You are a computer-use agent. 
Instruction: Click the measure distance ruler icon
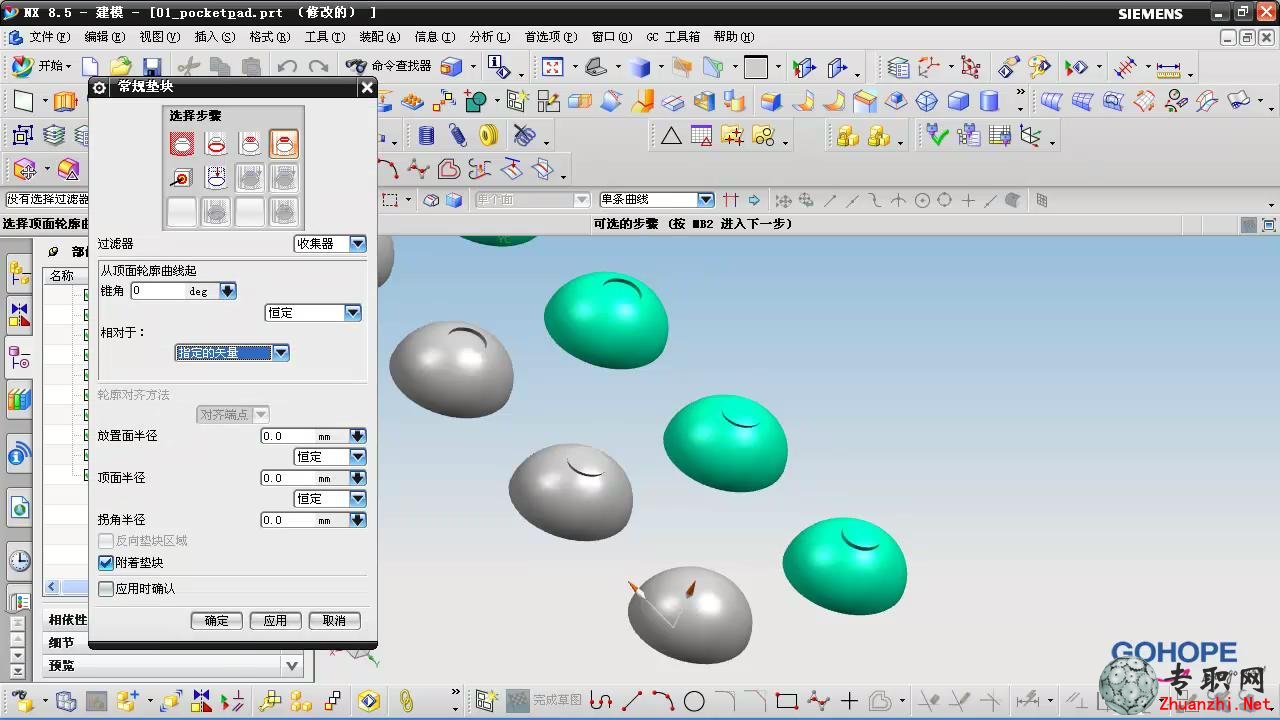click(x=1168, y=68)
